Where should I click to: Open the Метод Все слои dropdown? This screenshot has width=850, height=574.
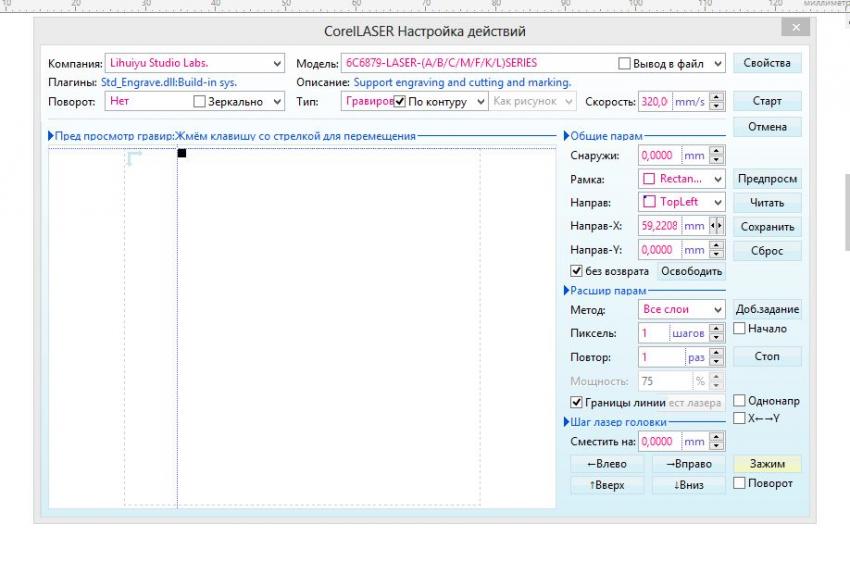(x=717, y=310)
